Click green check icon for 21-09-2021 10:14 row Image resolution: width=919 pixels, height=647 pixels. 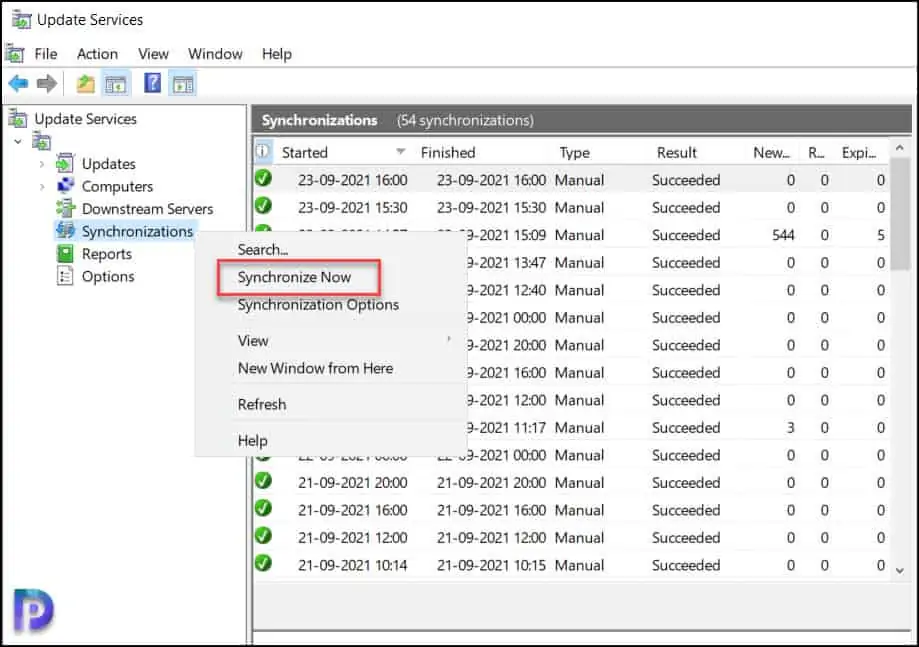pos(263,563)
